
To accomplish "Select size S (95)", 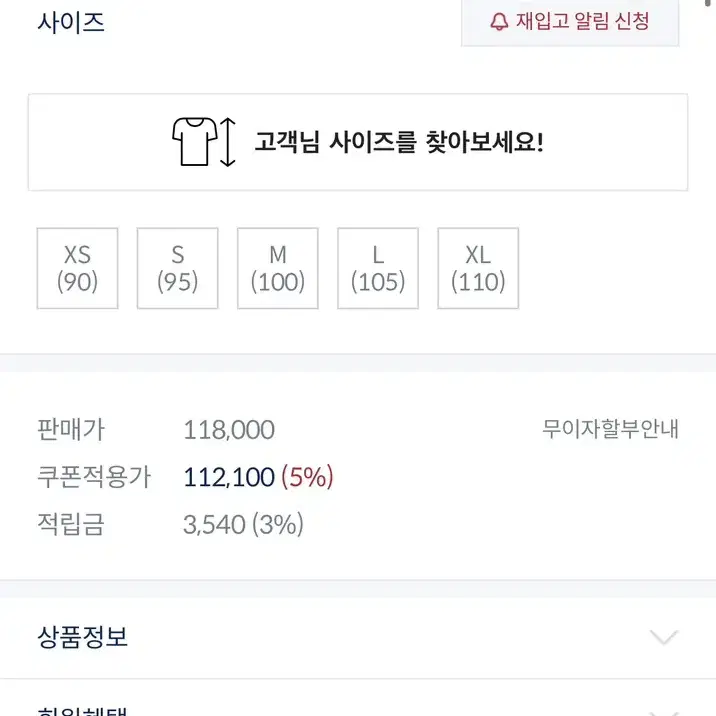I will coord(178,268).
